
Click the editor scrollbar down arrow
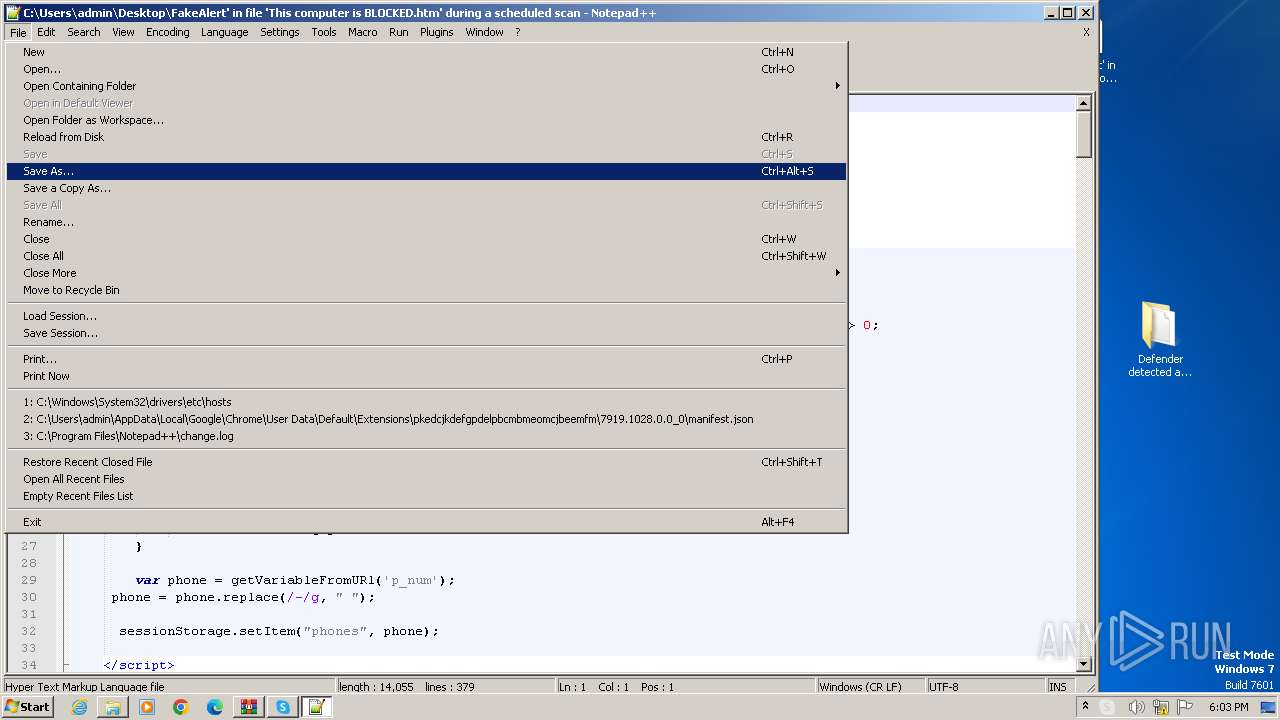[1083, 664]
